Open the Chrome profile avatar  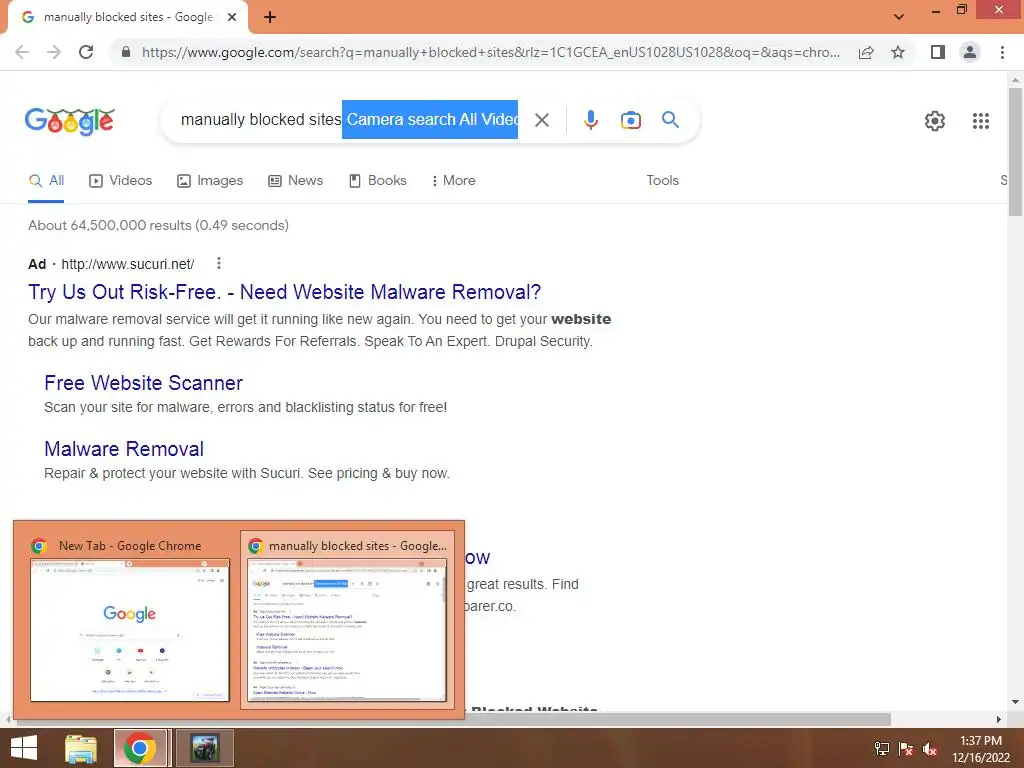pos(970,52)
